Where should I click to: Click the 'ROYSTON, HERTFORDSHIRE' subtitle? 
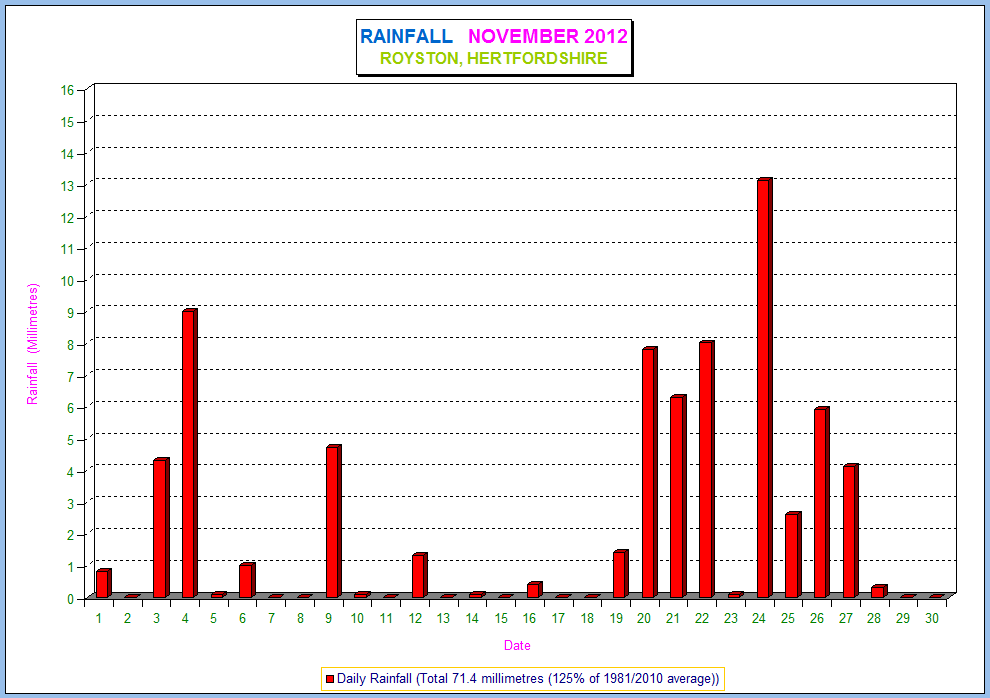(x=494, y=58)
